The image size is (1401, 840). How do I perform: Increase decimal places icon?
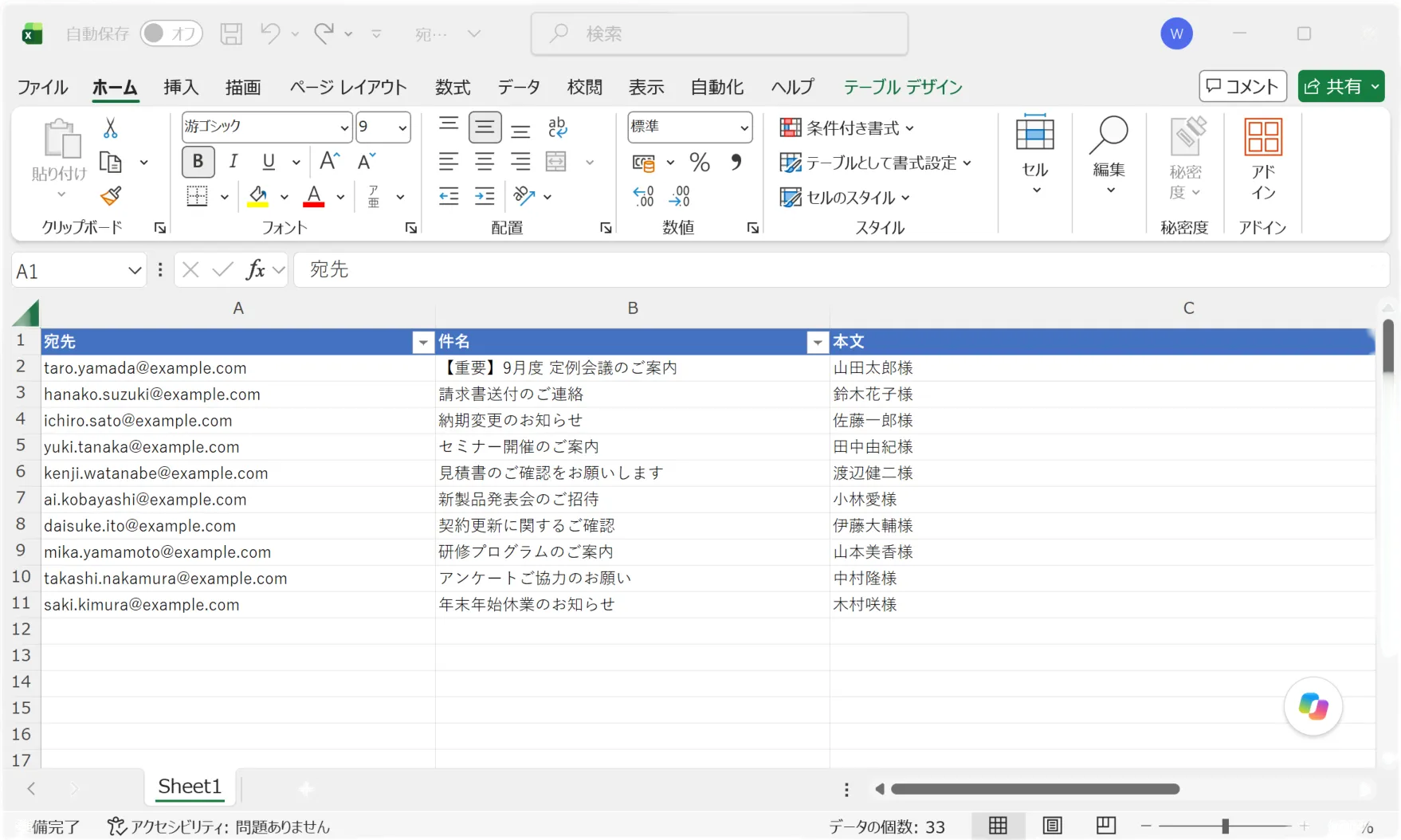(x=643, y=196)
